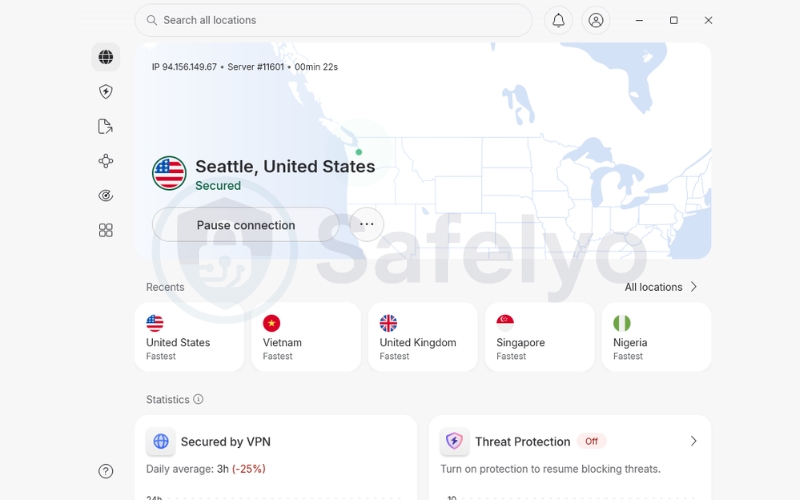Open file sharing icon in sidebar

pos(106,127)
